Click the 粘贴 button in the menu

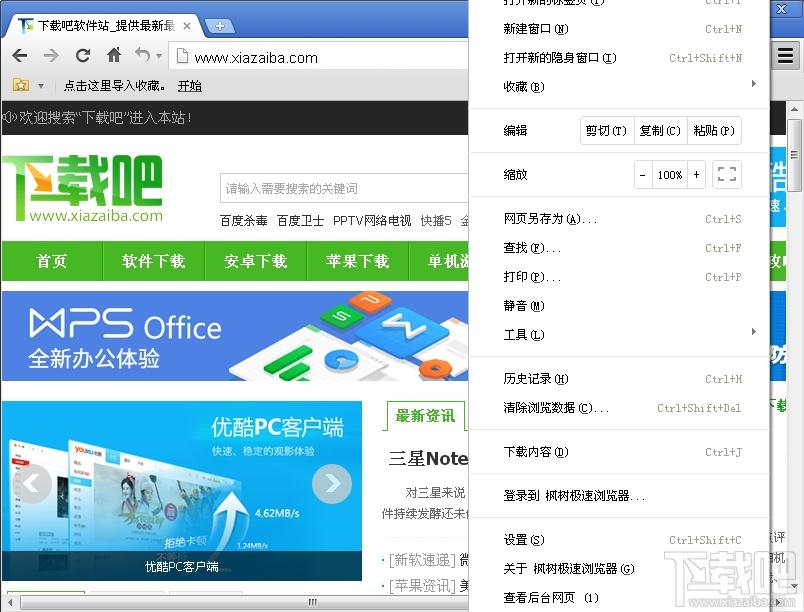(714, 131)
